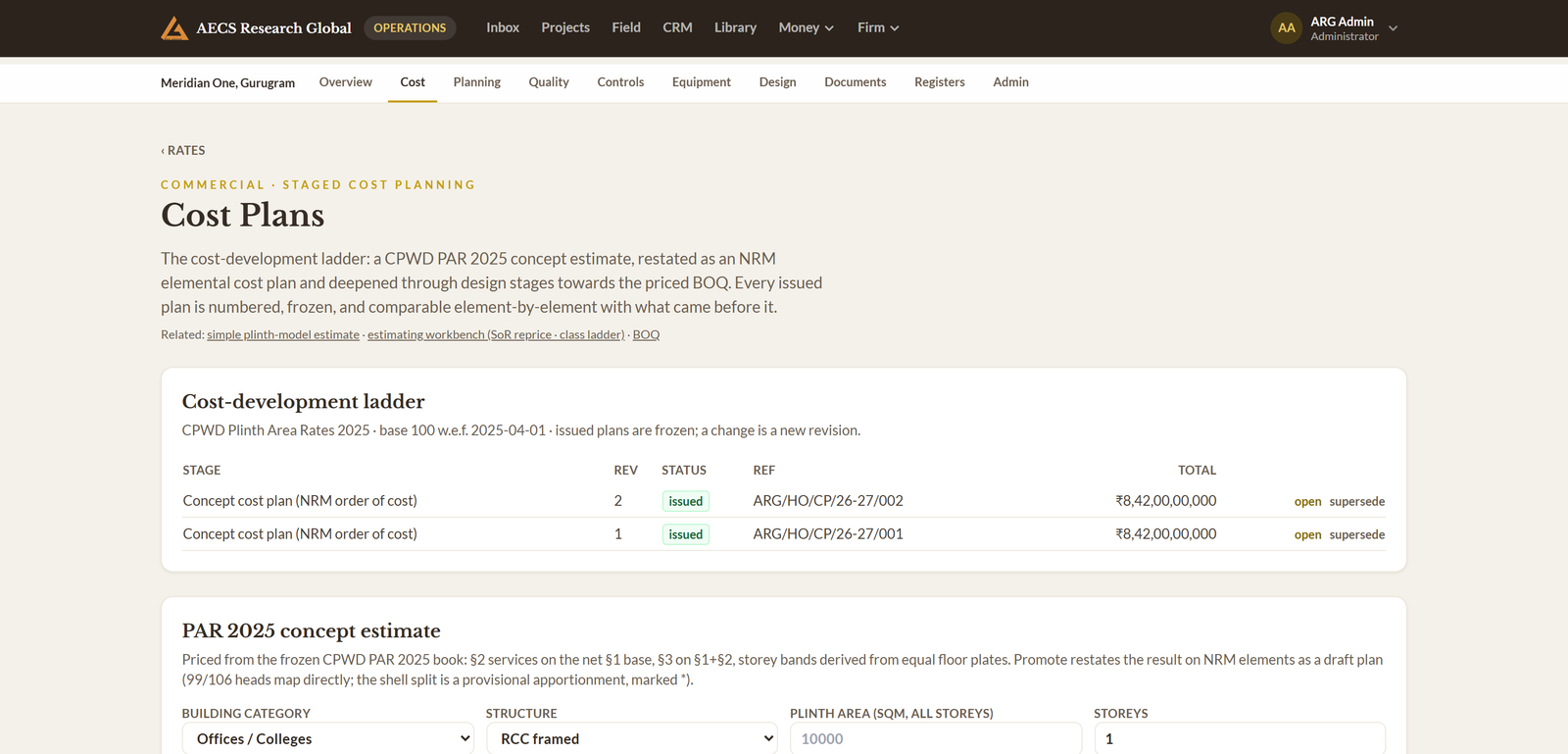The image size is (1568, 754).
Task: Switch to the Planning tab
Action: [x=477, y=82]
